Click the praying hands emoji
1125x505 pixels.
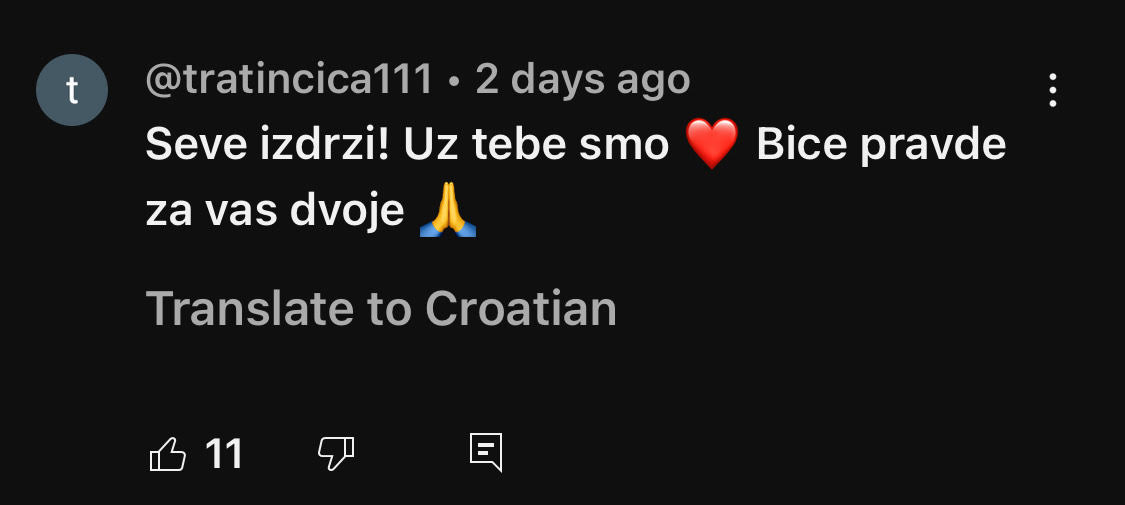click(x=448, y=209)
